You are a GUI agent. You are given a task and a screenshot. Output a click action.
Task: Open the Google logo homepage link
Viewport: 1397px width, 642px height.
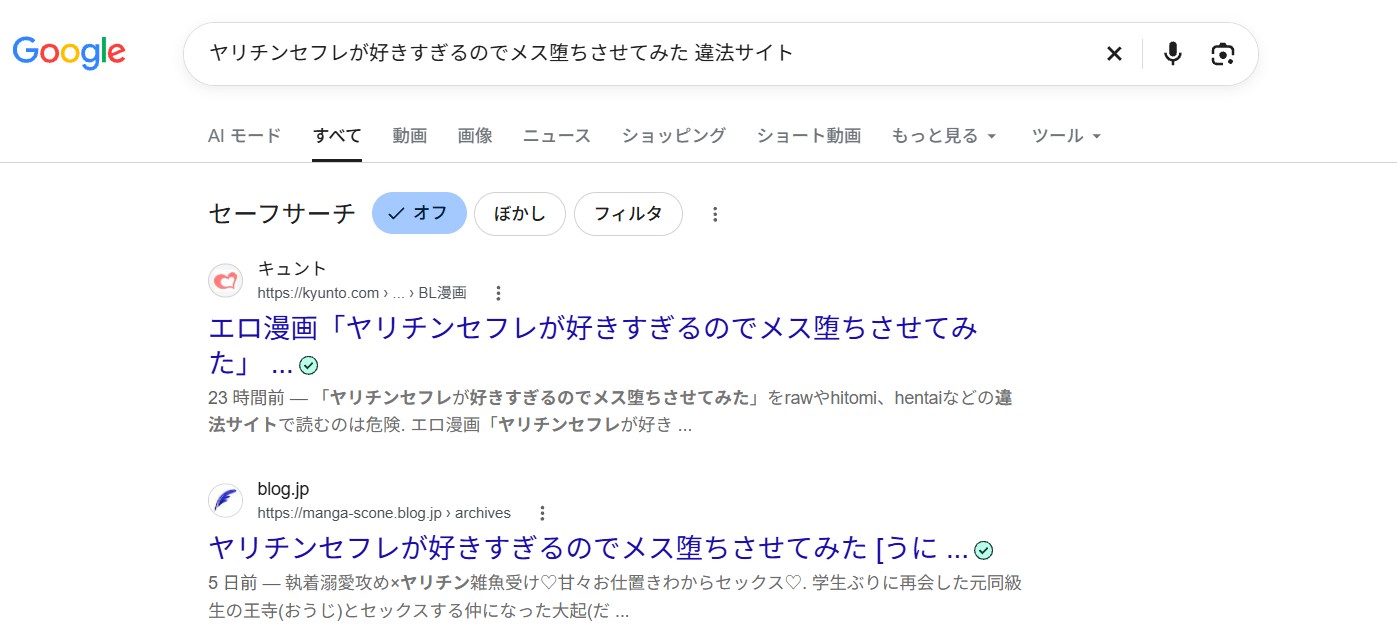pos(69,52)
